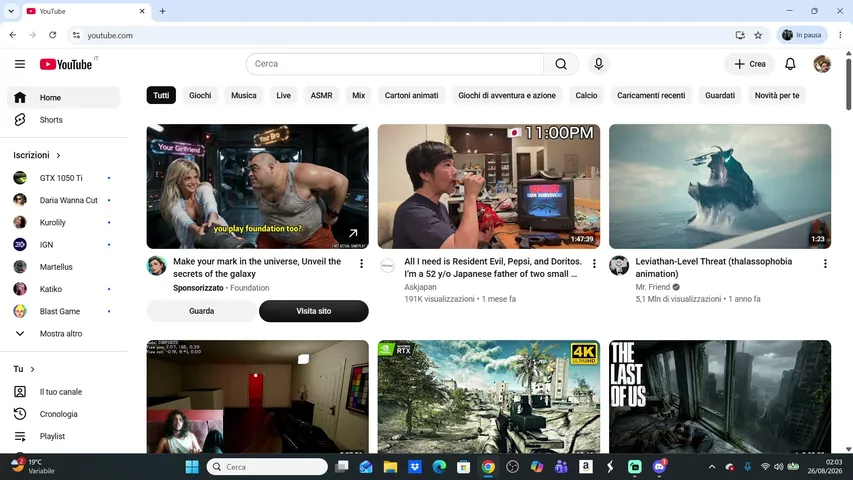Open the account avatar menu
Viewport: 853px width, 480px height.
point(822,64)
